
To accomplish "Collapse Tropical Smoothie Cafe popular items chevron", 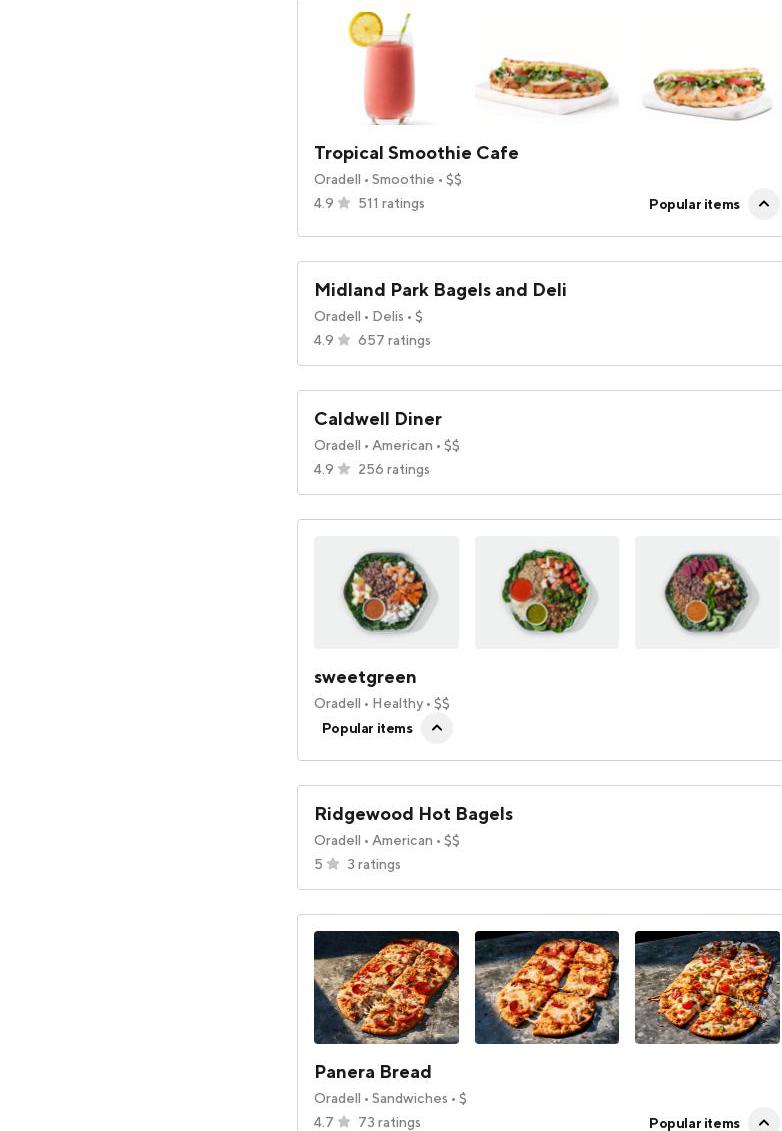I will (x=763, y=204).
